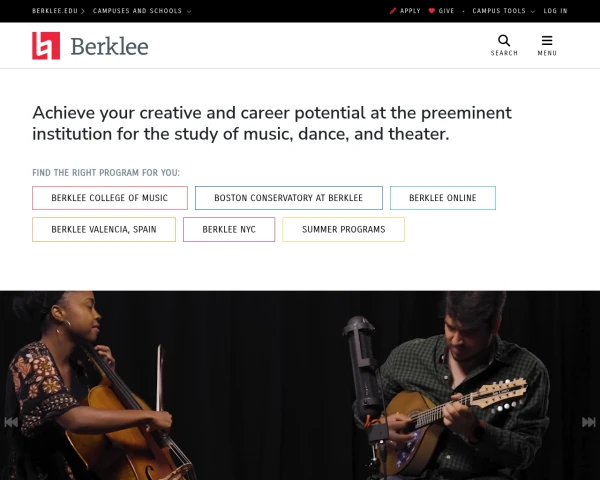Click the Summer Programs button
The width and height of the screenshot is (600, 480).
[x=343, y=229]
